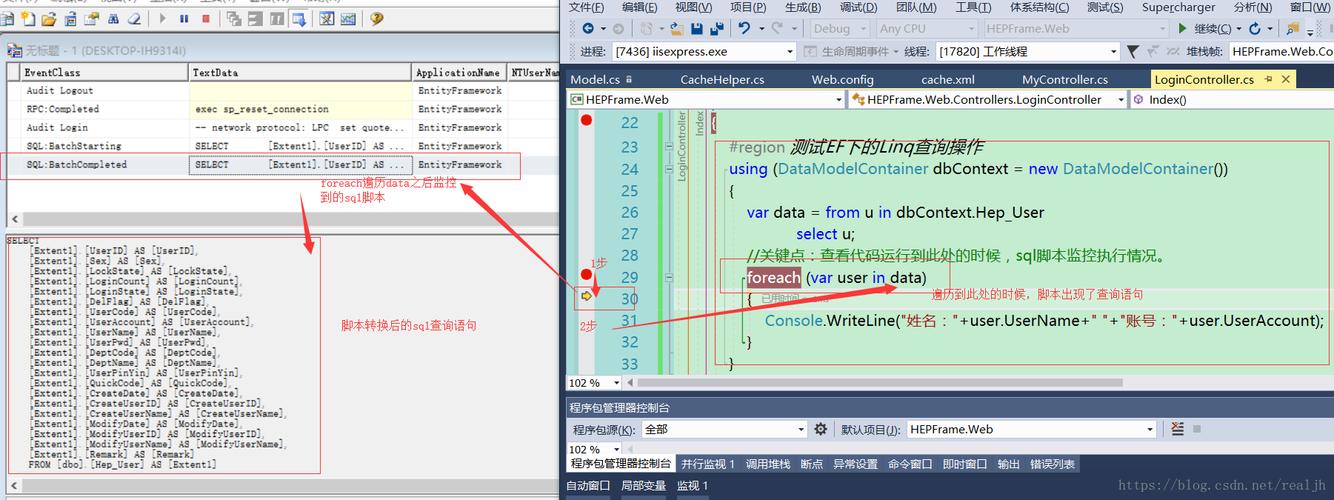Open 工具(T) menu in Visual Studio
This screenshot has height=500, width=1334.
pyautogui.click(x=973, y=7)
